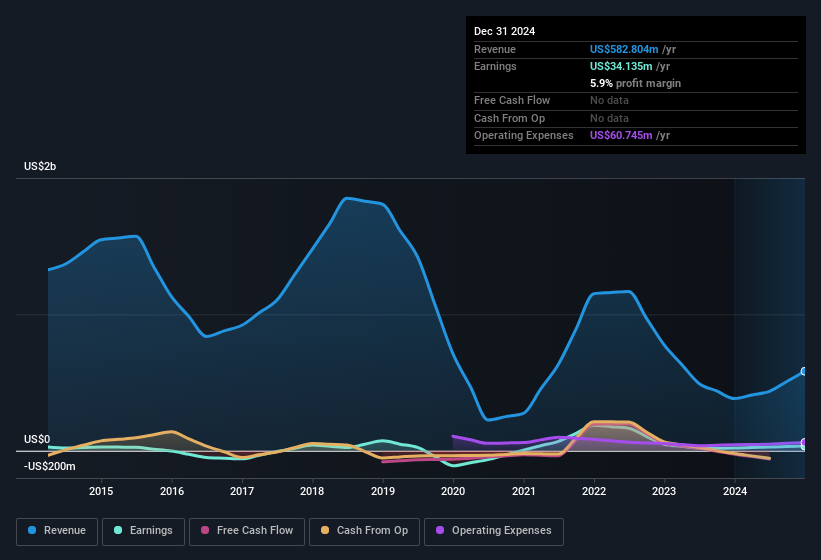This screenshot has width=821, height=560.
Task: Click the 5.9% profit margin text
Action: point(636,83)
